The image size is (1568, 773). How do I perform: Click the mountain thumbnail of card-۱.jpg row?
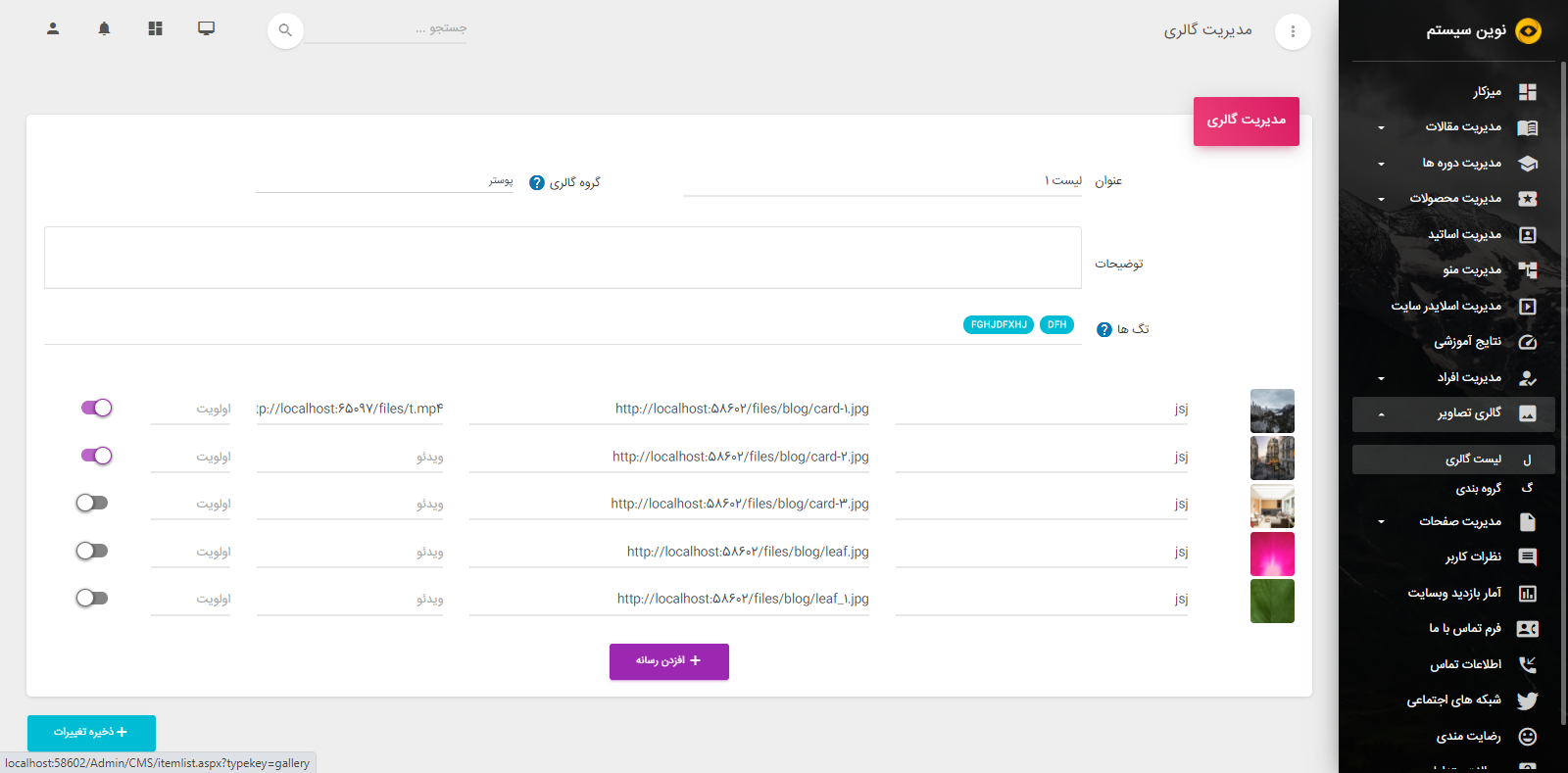click(x=1272, y=411)
